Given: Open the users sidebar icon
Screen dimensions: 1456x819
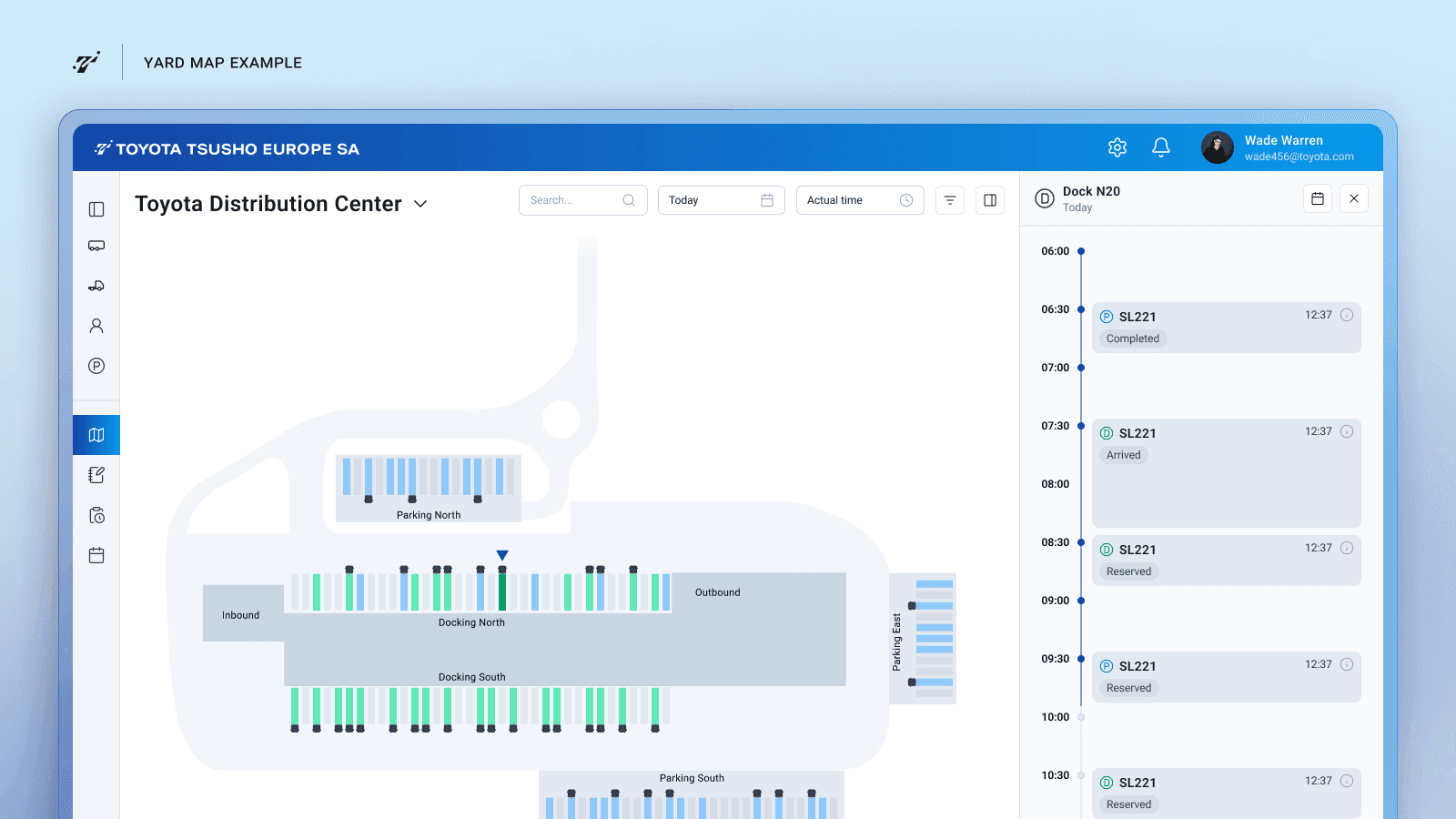Looking at the screenshot, I should coord(96,326).
